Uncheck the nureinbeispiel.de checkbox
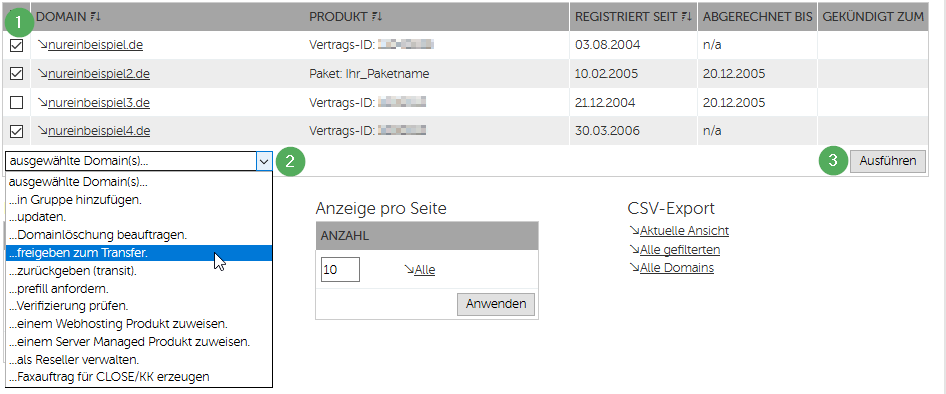 coord(17,45)
